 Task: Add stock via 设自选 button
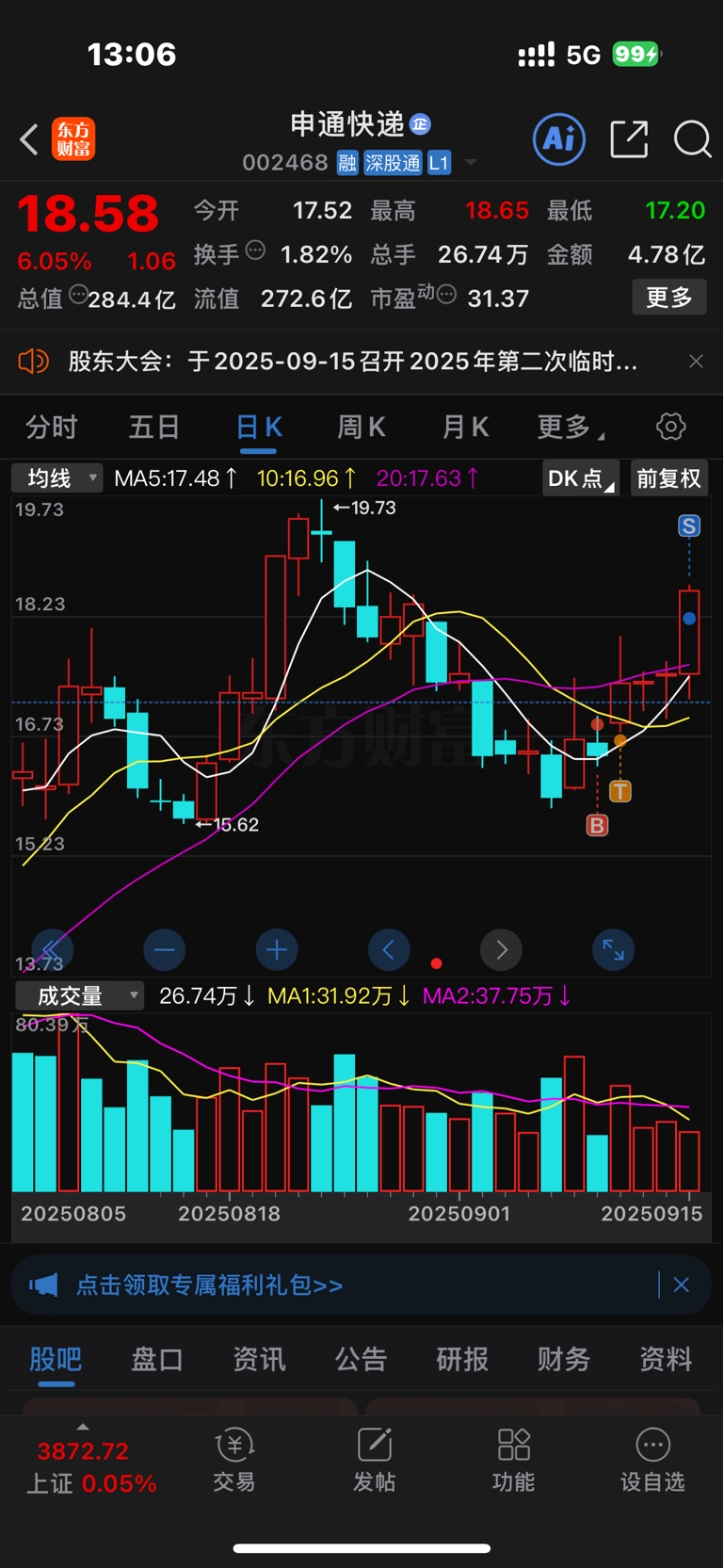[652, 1461]
